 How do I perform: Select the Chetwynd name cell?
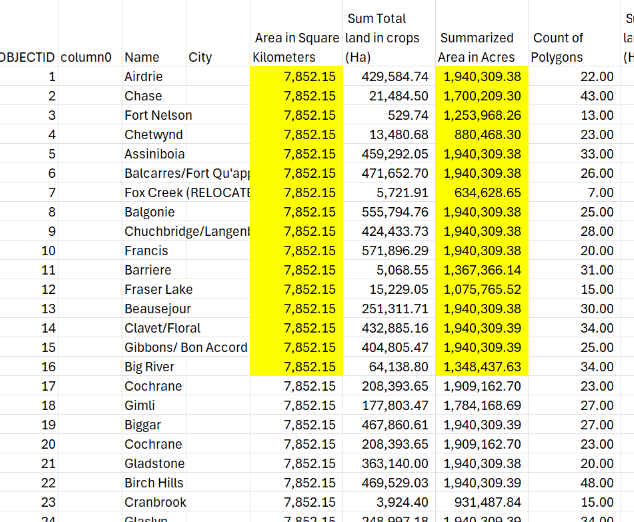pos(154,135)
